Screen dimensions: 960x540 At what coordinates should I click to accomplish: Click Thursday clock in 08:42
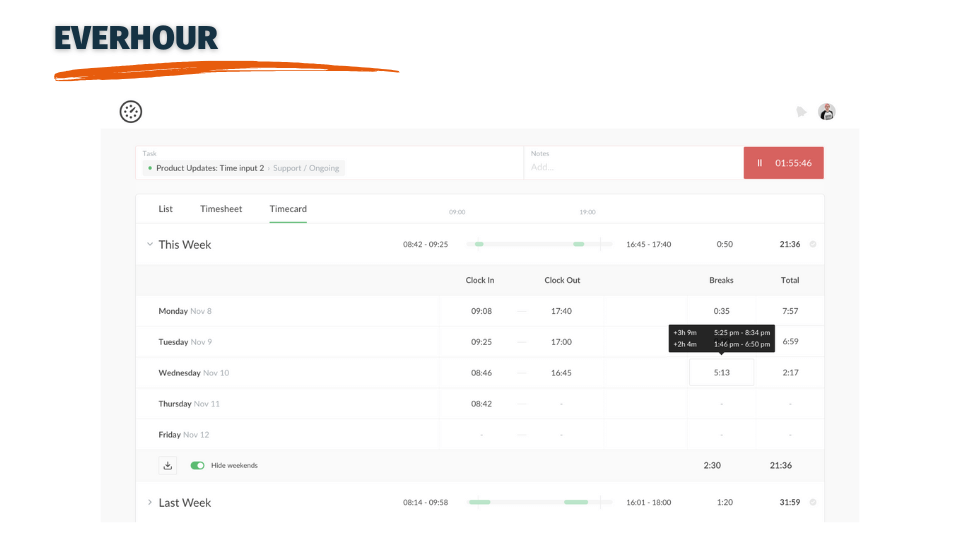[481, 403]
